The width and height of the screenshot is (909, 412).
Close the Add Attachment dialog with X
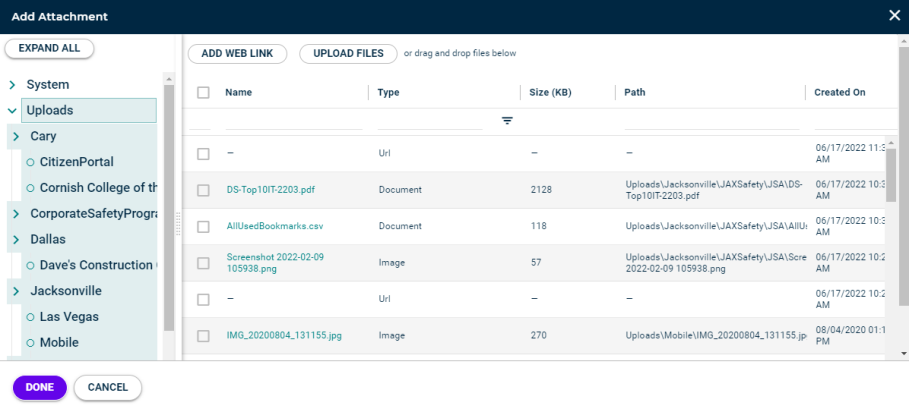[895, 16]
